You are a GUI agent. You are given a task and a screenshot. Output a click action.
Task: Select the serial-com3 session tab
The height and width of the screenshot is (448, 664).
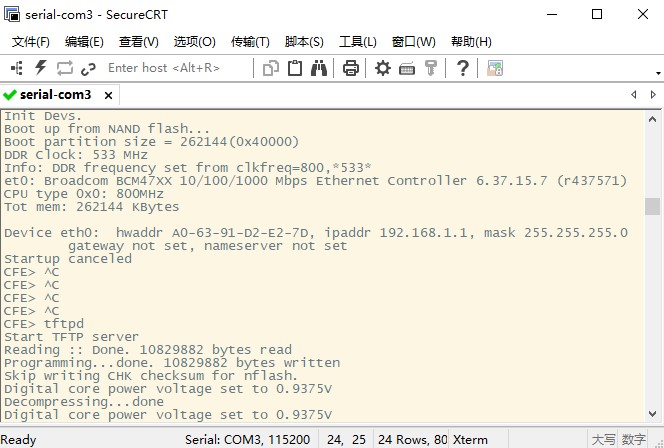pos(55,95)
